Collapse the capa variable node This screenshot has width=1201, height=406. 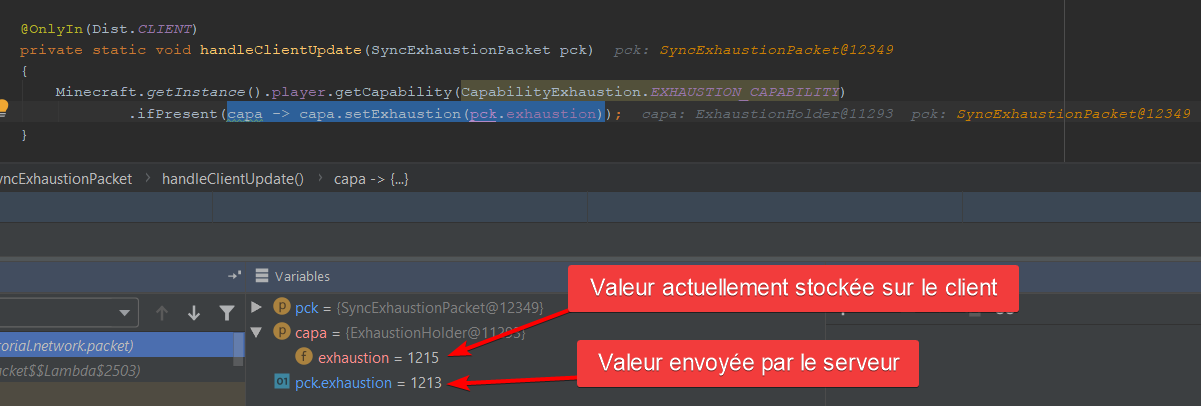click(x=257, y=332)
